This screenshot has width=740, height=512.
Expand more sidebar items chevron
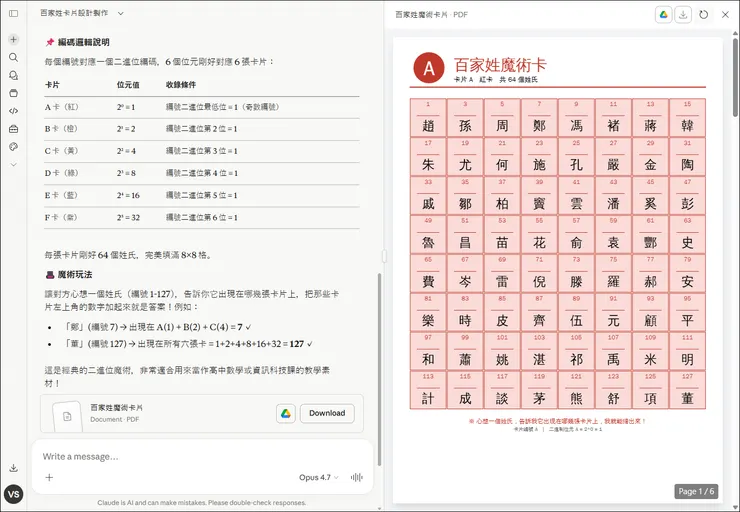(x=14, y=165)
